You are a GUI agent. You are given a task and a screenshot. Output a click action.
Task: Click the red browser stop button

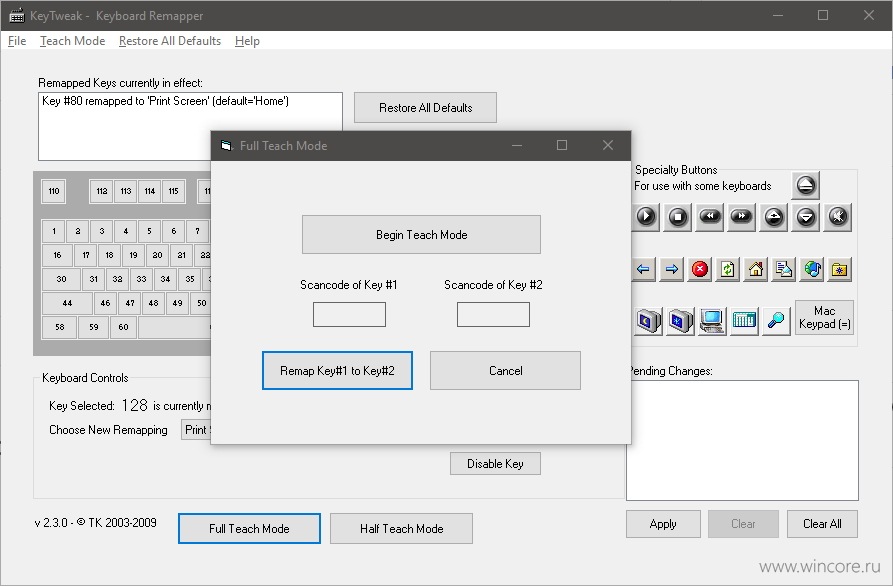pyautogui.click(x=699, y=269)
